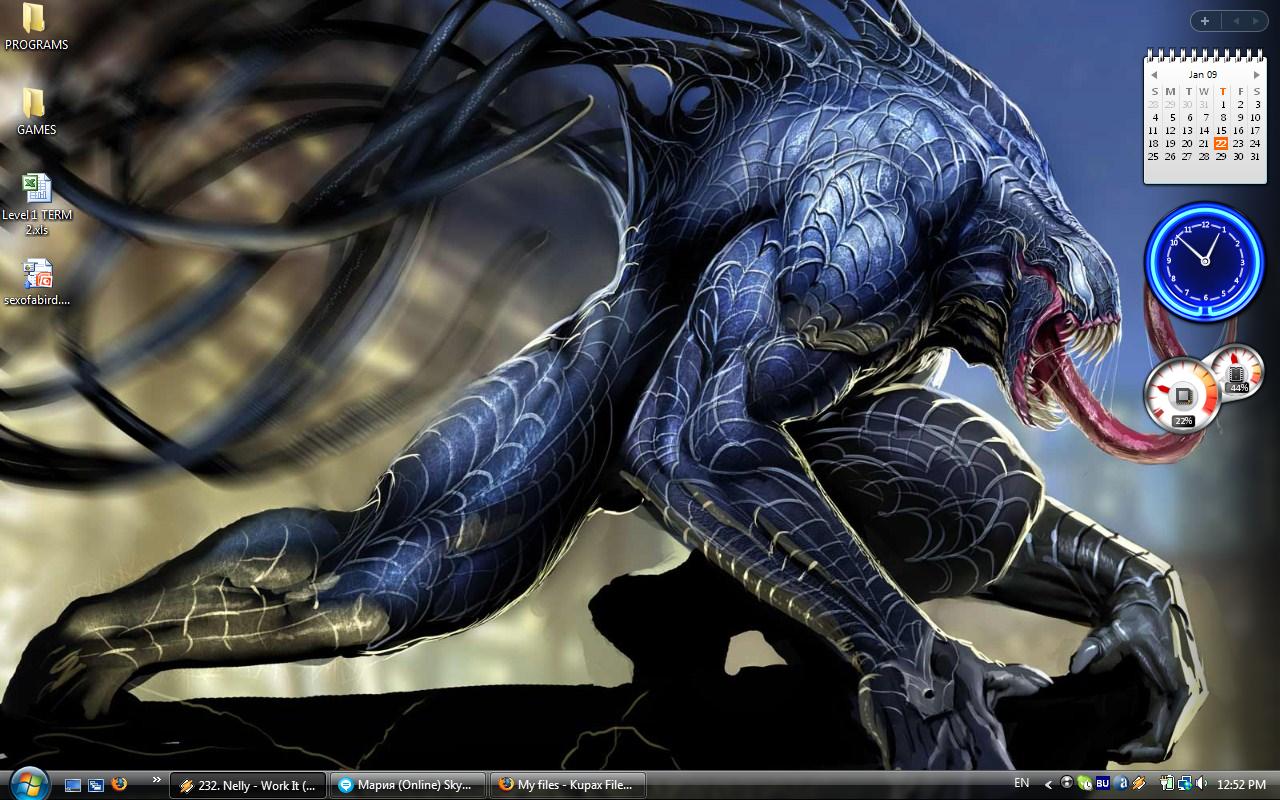Open the Level 1 TERM 2.xls spreadsheet
The image size is (1280, 800).
coord(34,190)
